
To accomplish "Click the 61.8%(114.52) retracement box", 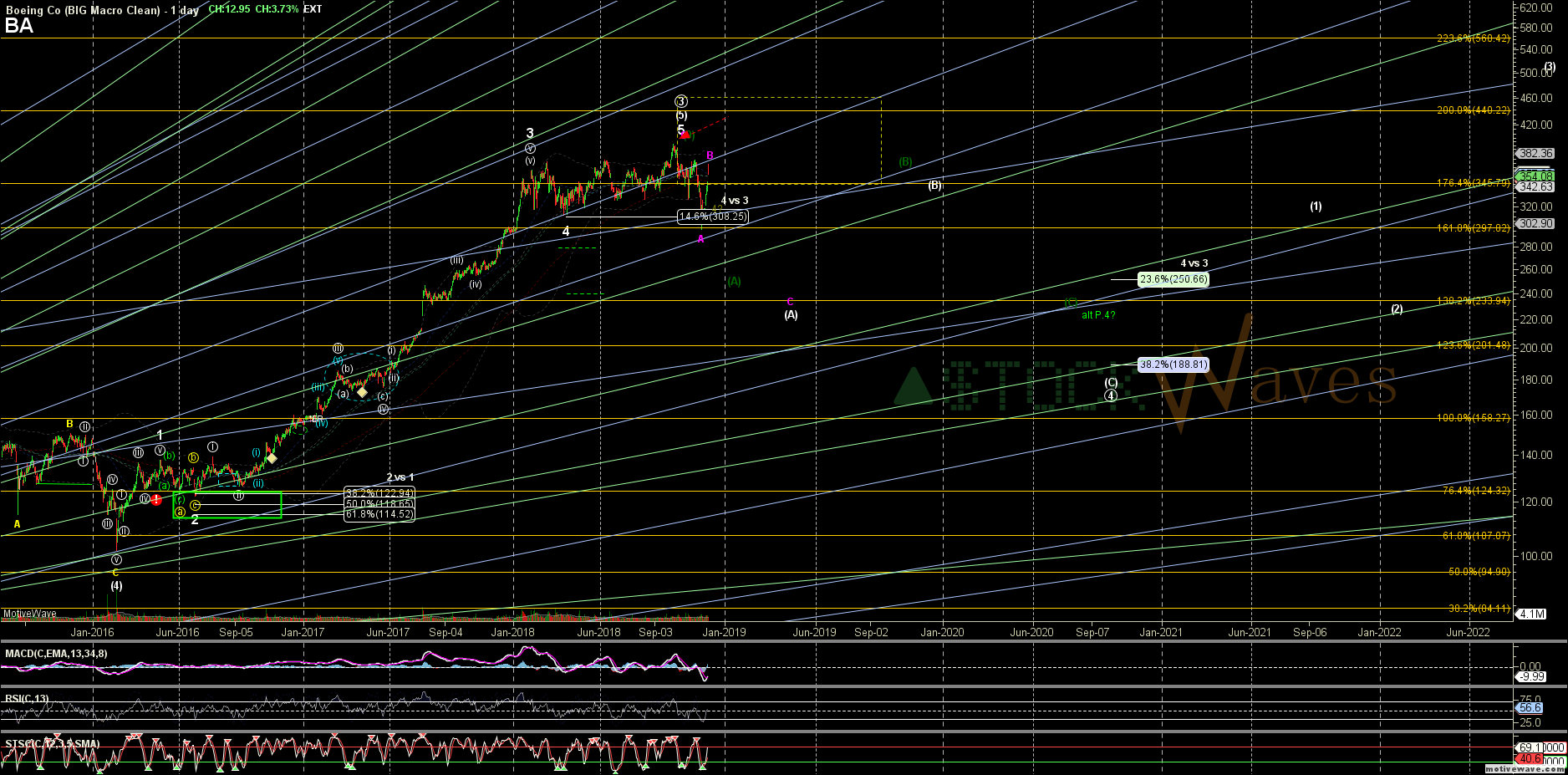I will 379,514.
